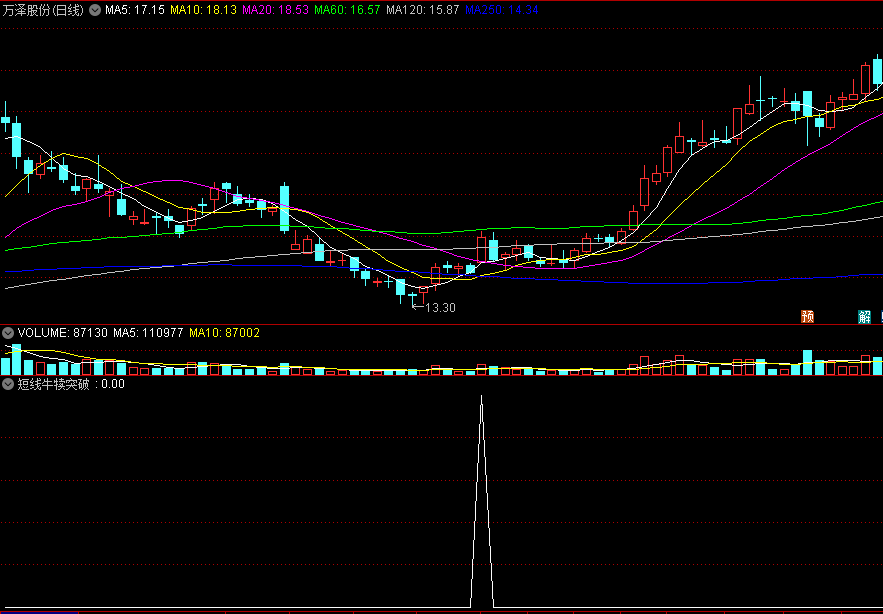Viewport: 883px width, 614px height.
Task: Select the MA5: 17.15 label in price panel
Action: pyautogui.click(x=135, y=10)
